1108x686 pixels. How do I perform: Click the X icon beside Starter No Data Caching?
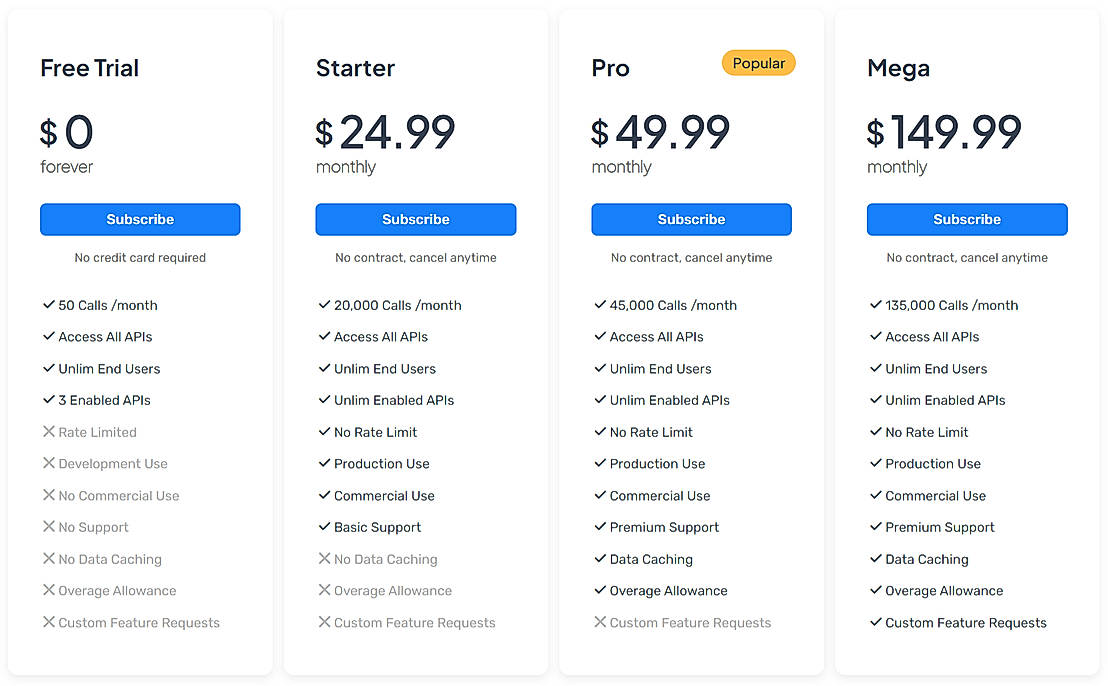click(324, 559)
